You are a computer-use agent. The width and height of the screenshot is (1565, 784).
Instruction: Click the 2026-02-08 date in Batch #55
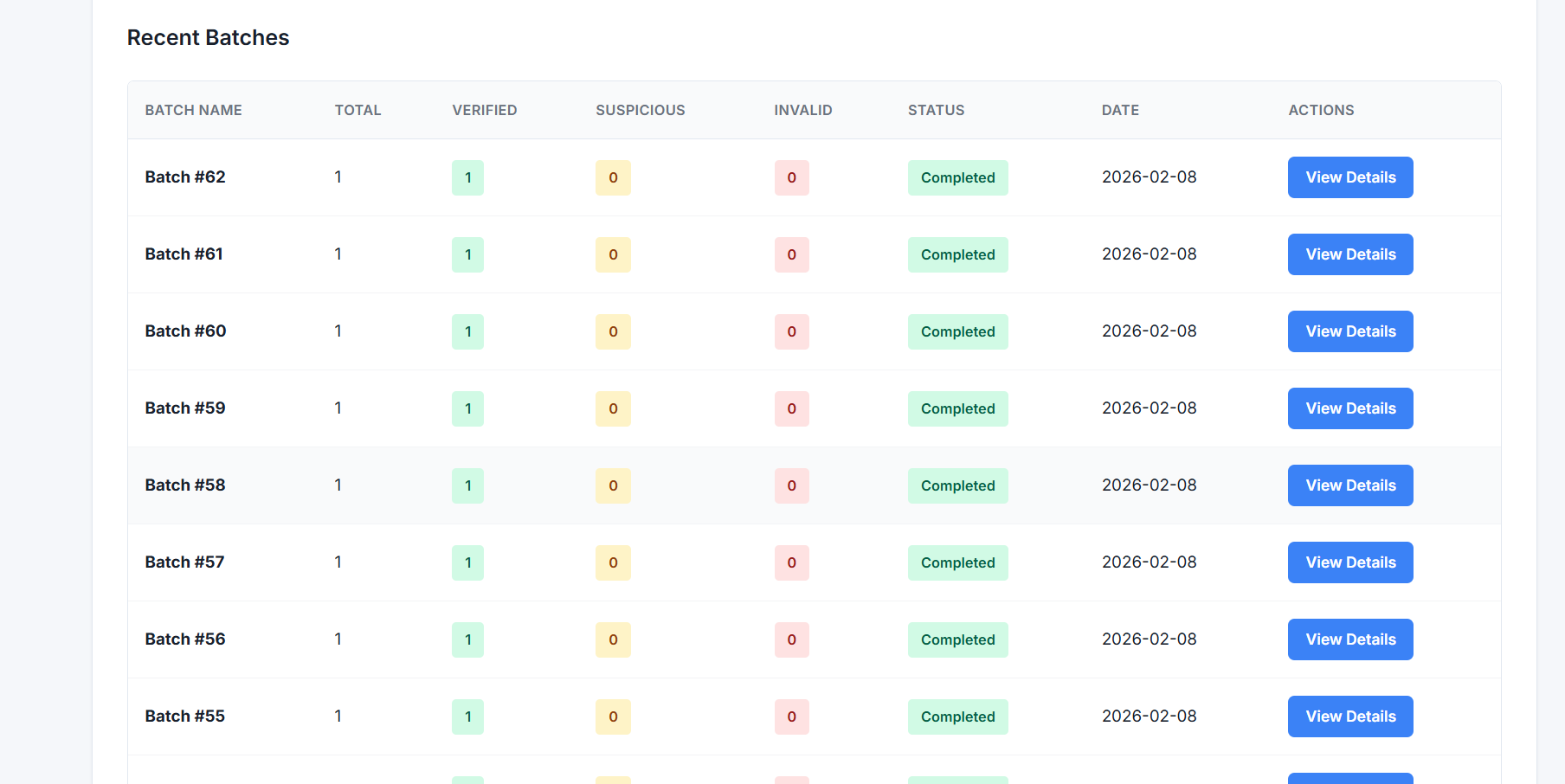(1149, 716)
